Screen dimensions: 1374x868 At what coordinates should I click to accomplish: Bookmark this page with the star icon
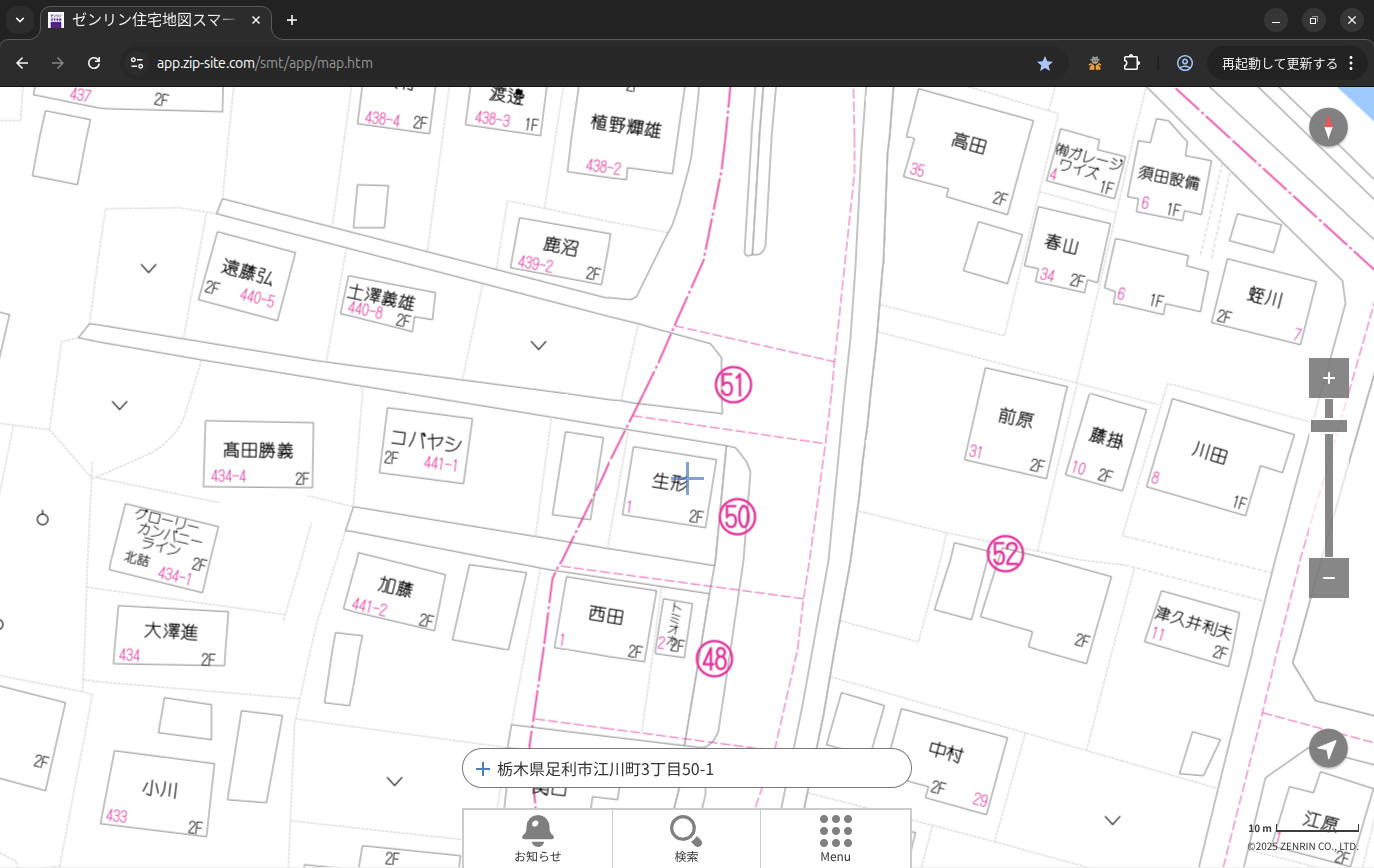coord(1045,63)
